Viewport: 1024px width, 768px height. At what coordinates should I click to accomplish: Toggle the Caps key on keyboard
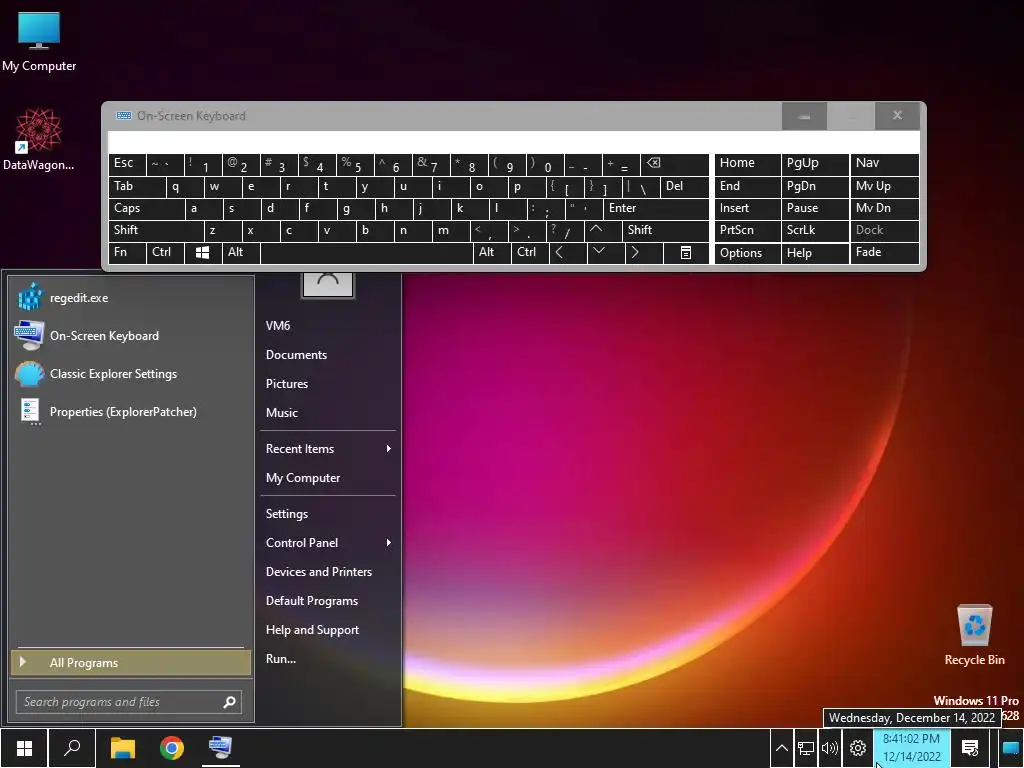(x=146, y=209)
